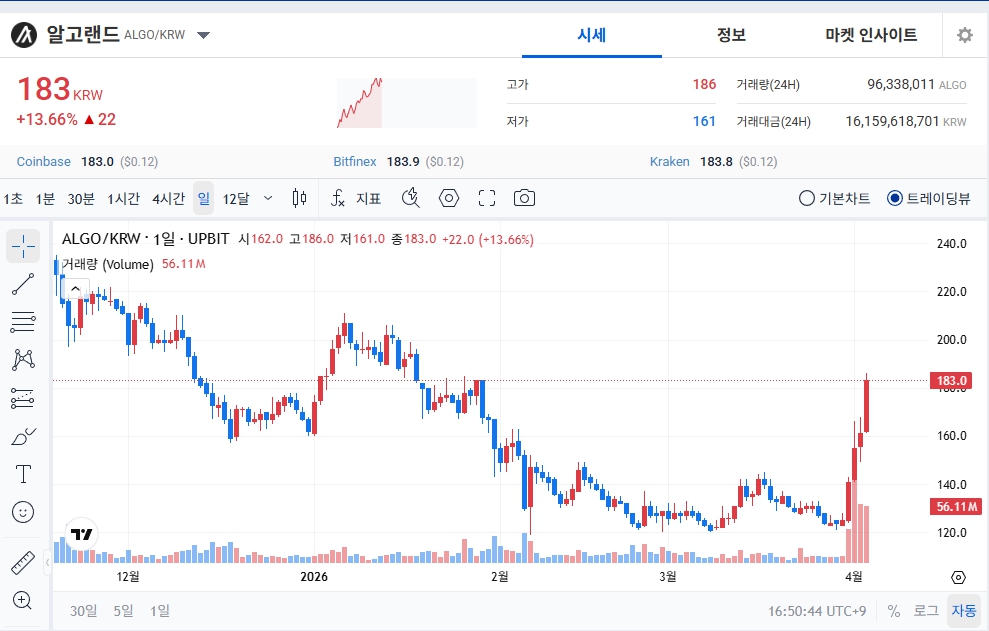Select the text annotation tool
989x631 pixels.
coord(23,474)
